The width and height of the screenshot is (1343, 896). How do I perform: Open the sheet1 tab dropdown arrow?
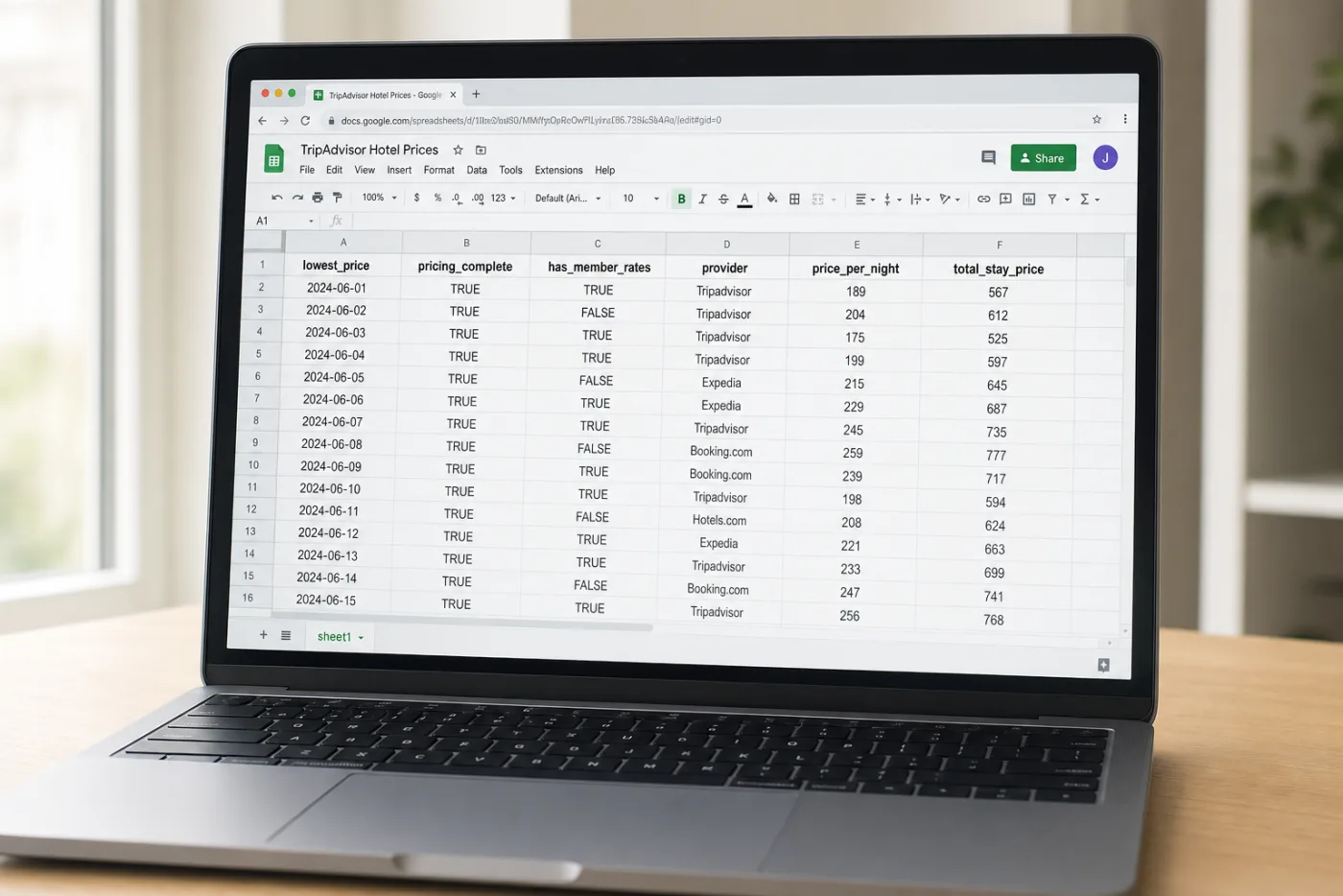[x=361, y=637]
